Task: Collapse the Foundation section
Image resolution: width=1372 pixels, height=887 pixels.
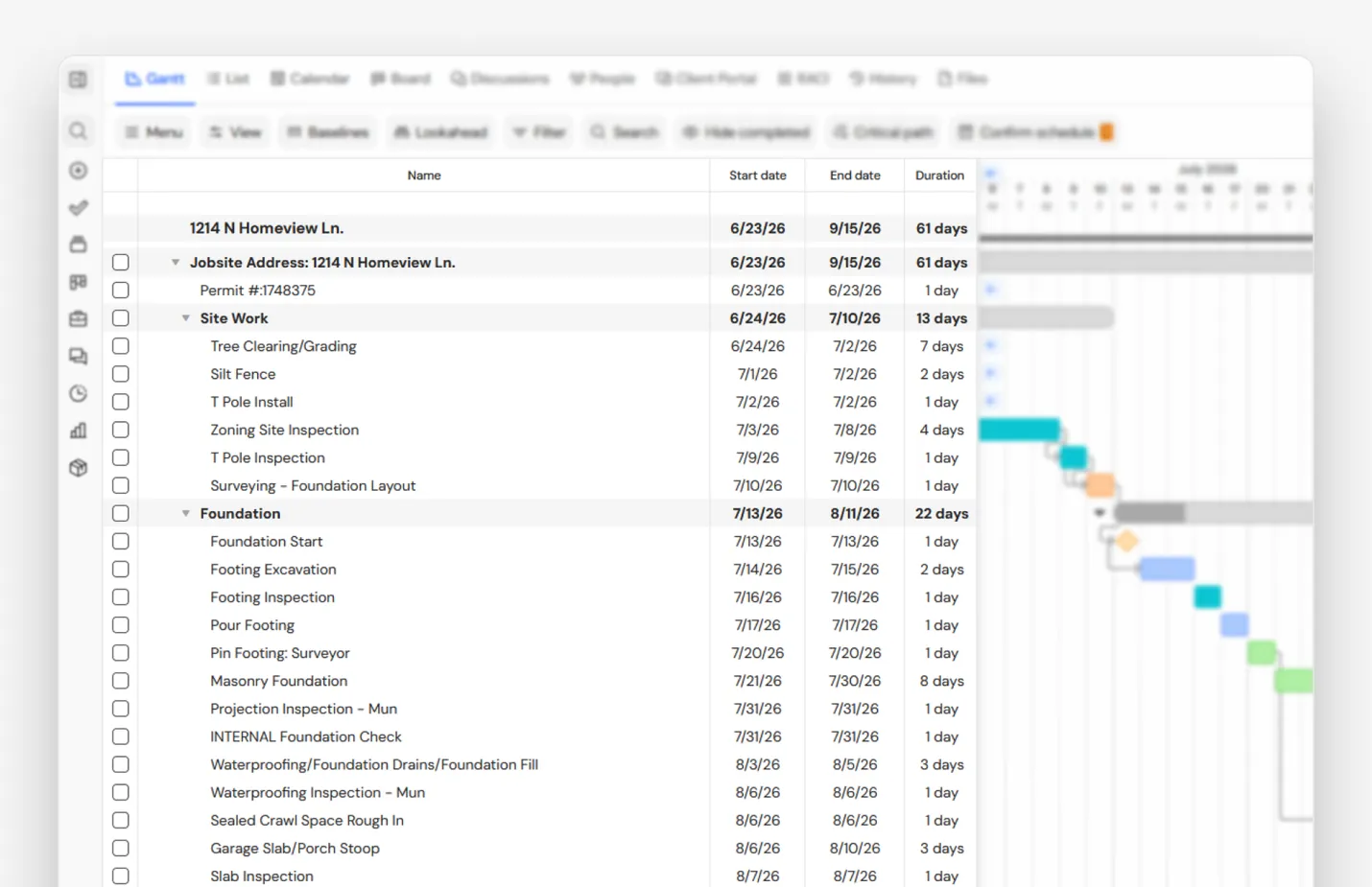Action: pyautogui.click(x=186, y=514)
